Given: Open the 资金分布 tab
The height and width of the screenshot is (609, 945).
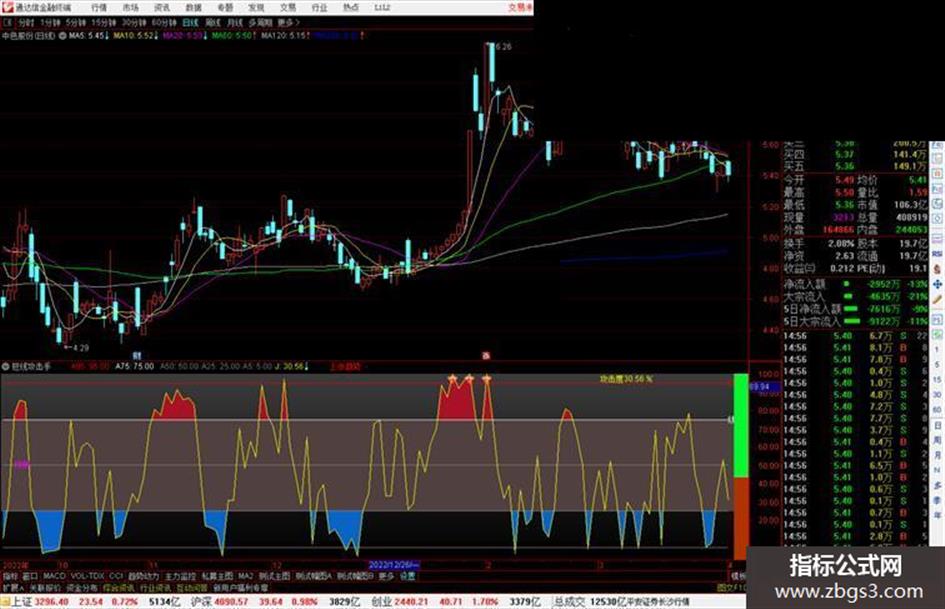Looking at the screenshot, I should pyautogui.click(x=82, y=588).
